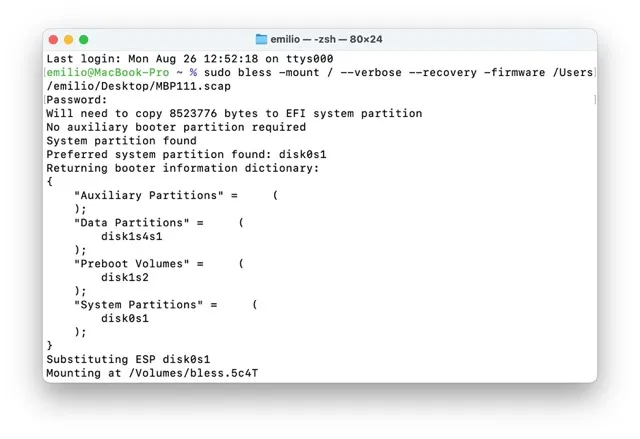This screenshot has width=640, height=439.
Task: Click the '--verbose' flag in the command
Action: [x=371, y=73]
